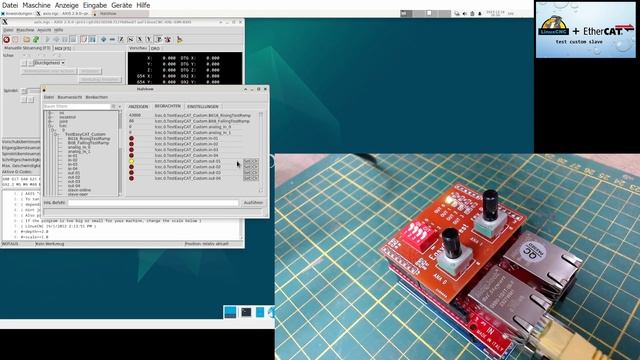This screenshot has width=640, height=360.
Task: Open Datei menu in the AXIS window
Action: (x=8, y=30)
